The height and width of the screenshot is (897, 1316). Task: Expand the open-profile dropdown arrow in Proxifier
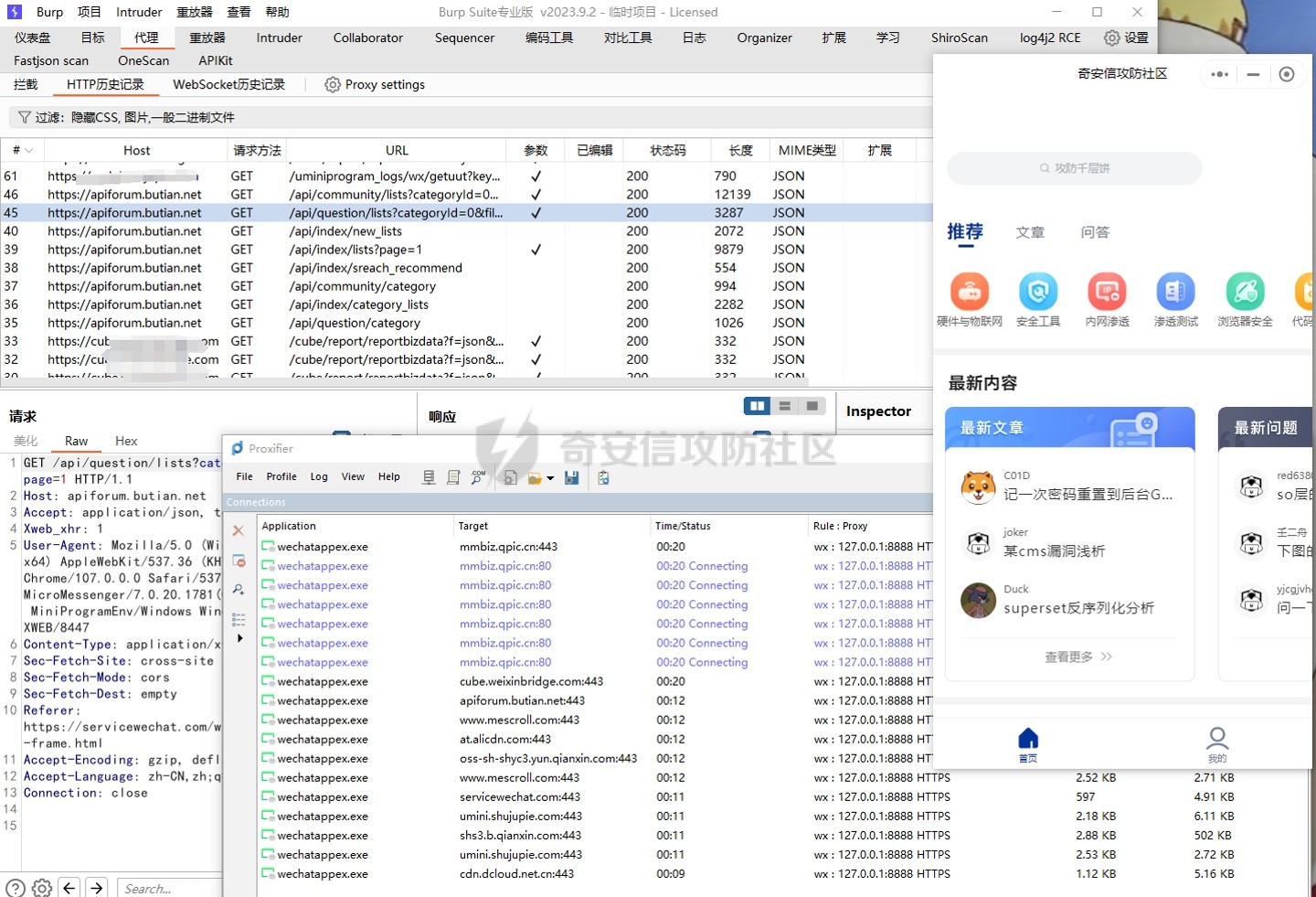[550, 478]
